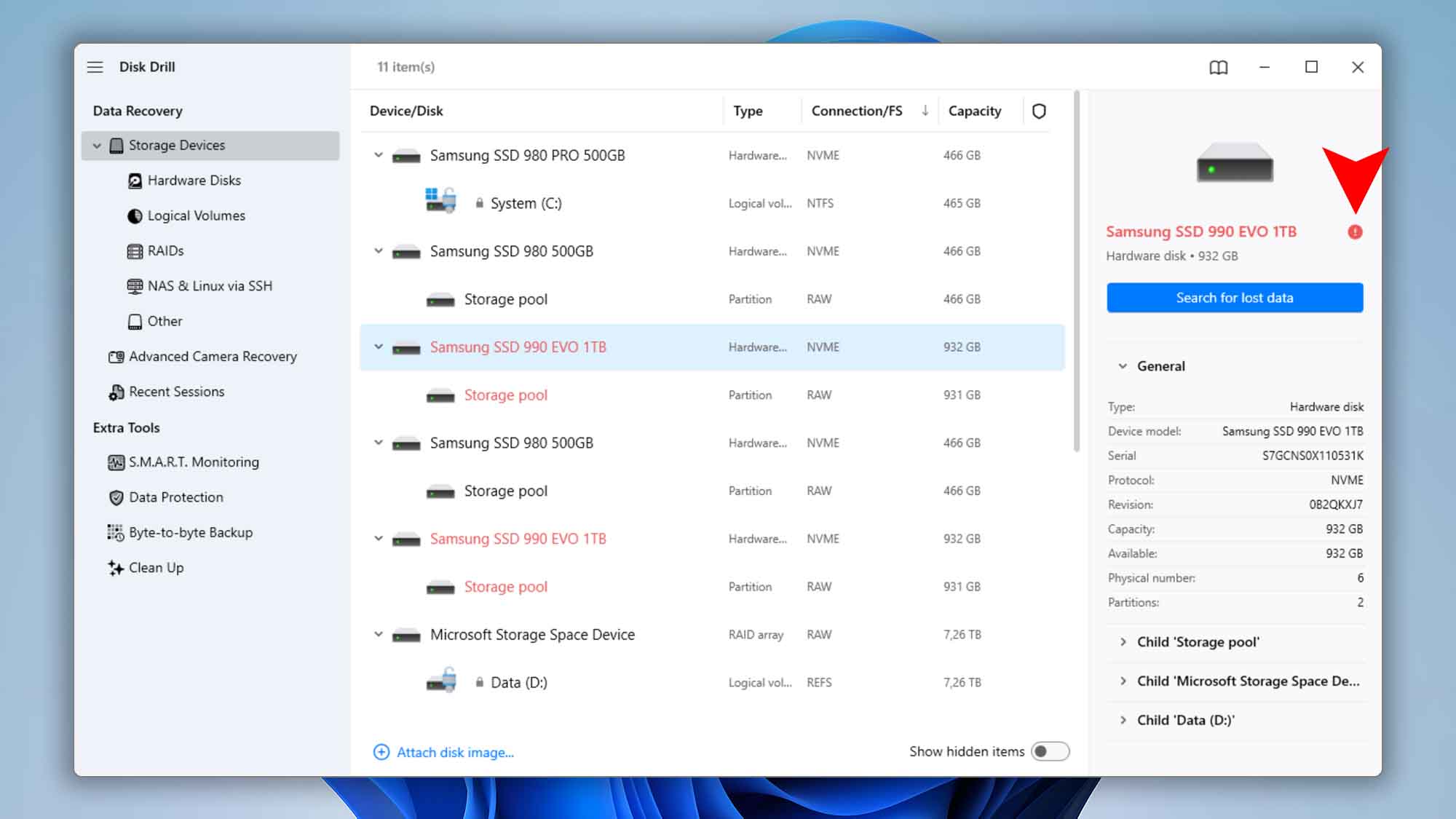This screenshot has height=819, width=1456.
Task: Open Recent Sessions from the sidebar
Action: (176, 392)
